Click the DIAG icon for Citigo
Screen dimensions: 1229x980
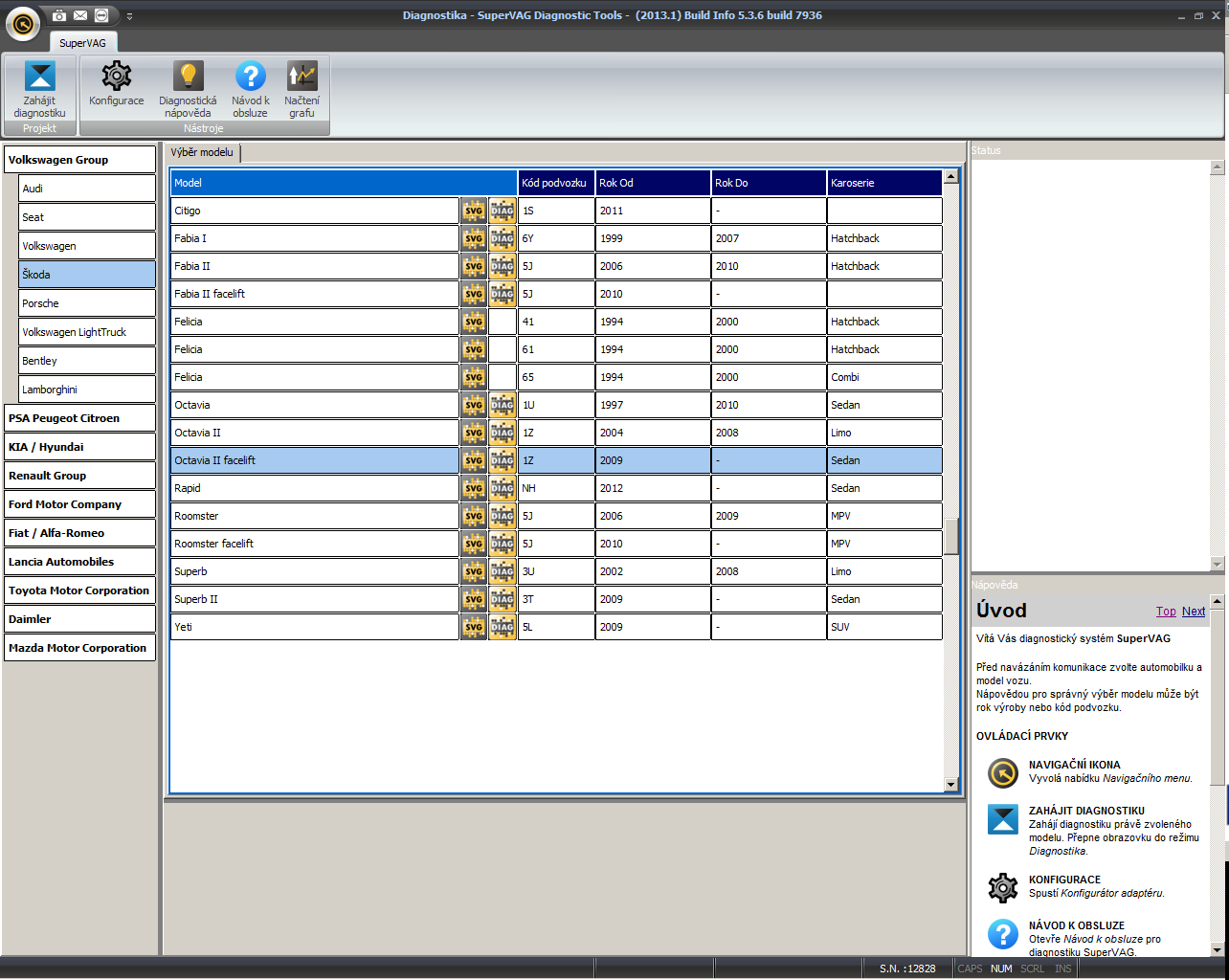pos(503,211)
